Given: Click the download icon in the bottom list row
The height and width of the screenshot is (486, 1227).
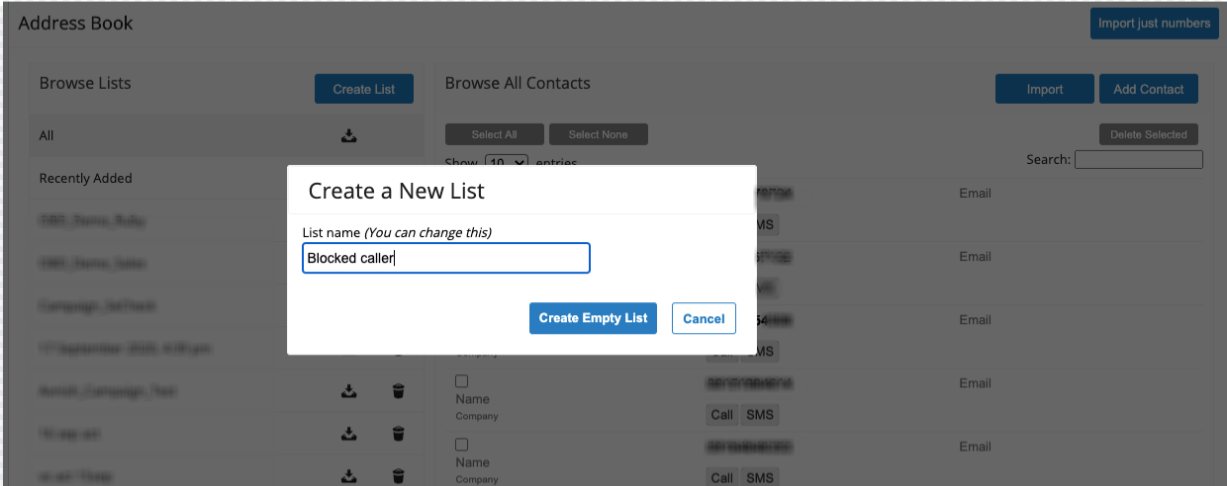Looking at the screenshot, I should click(x=349, y=477).
